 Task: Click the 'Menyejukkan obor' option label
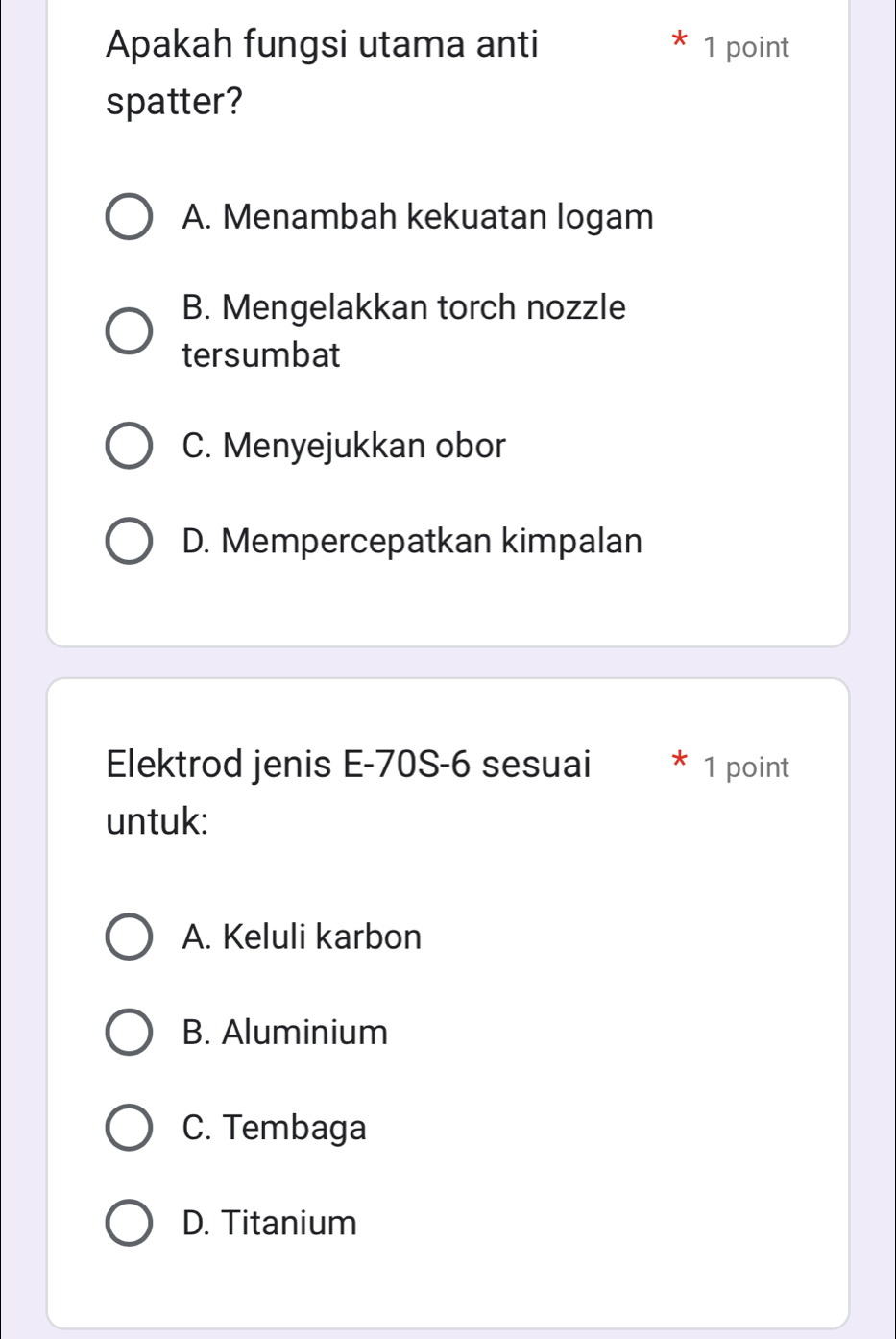pyautogui.click(x=344, y=446)
